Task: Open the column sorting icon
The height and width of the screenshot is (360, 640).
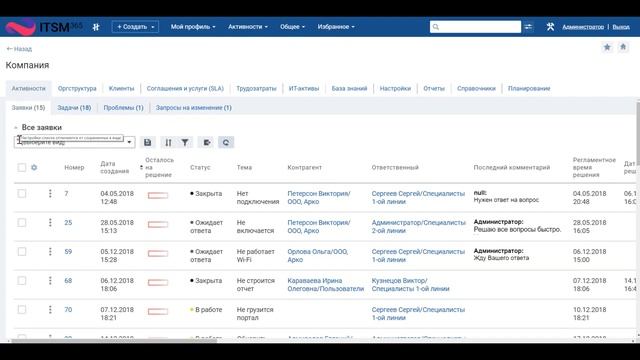Action: pyautogui.click(x=168, y=142)
